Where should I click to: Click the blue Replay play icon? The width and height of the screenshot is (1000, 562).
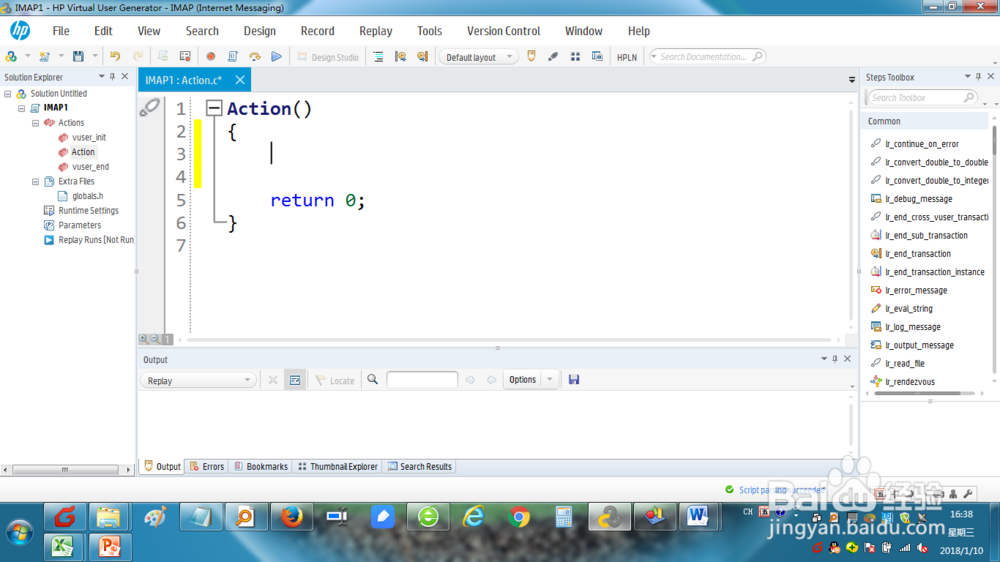(x=276, y=57)
